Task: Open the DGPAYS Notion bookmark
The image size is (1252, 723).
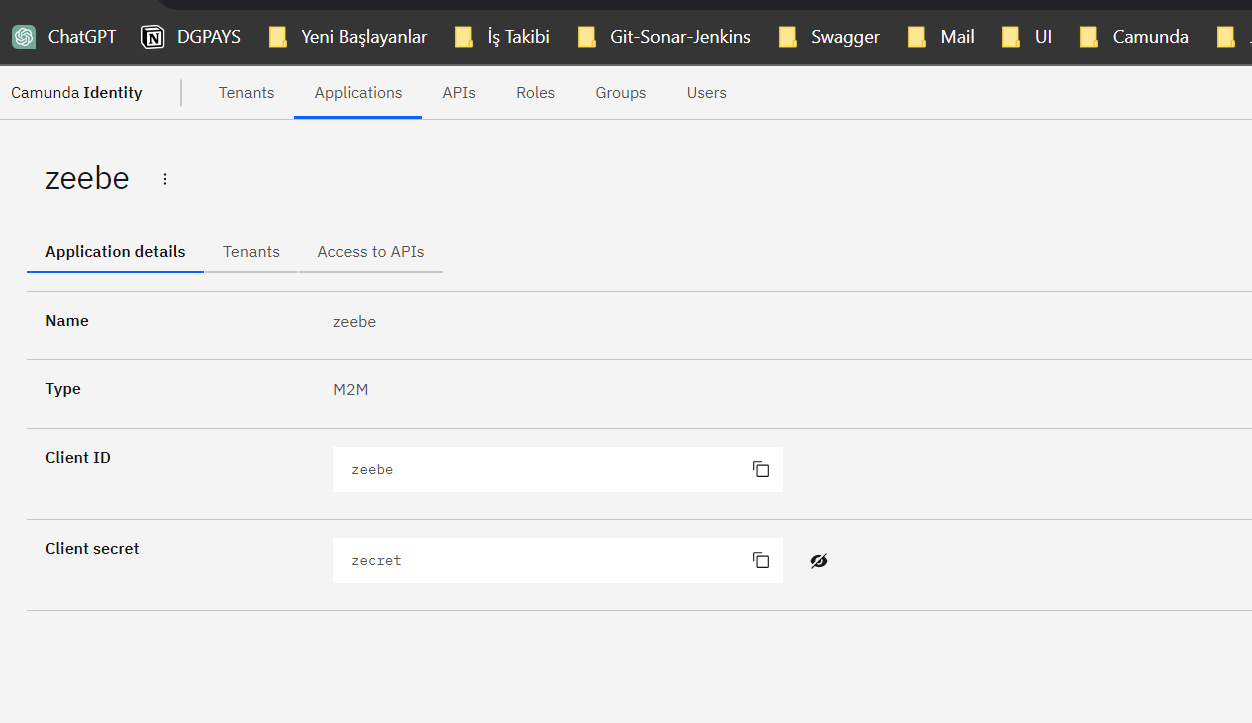Action: point(191,37)
